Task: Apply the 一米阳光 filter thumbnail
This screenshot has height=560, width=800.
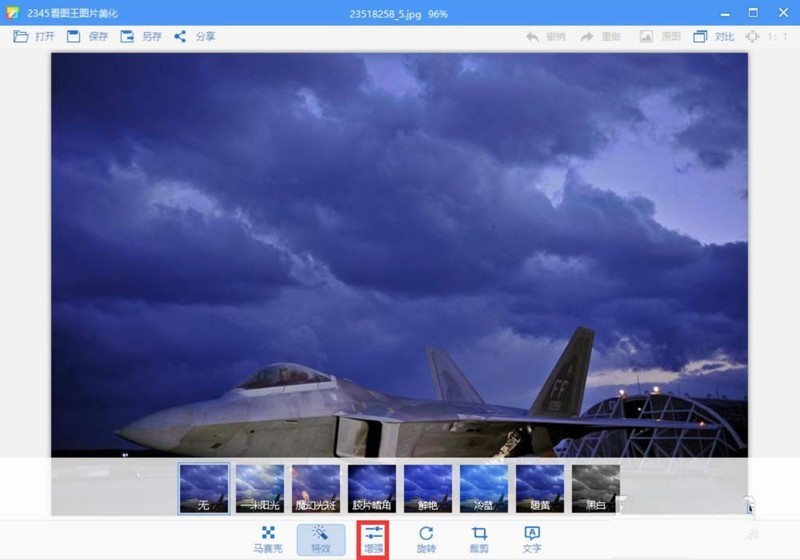Action: tap(260, 488)
